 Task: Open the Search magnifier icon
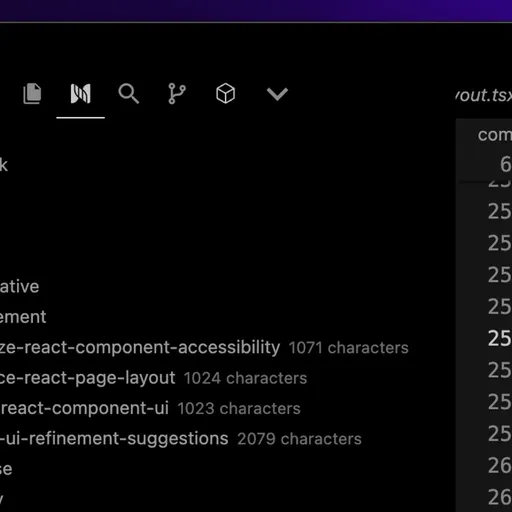129,94
